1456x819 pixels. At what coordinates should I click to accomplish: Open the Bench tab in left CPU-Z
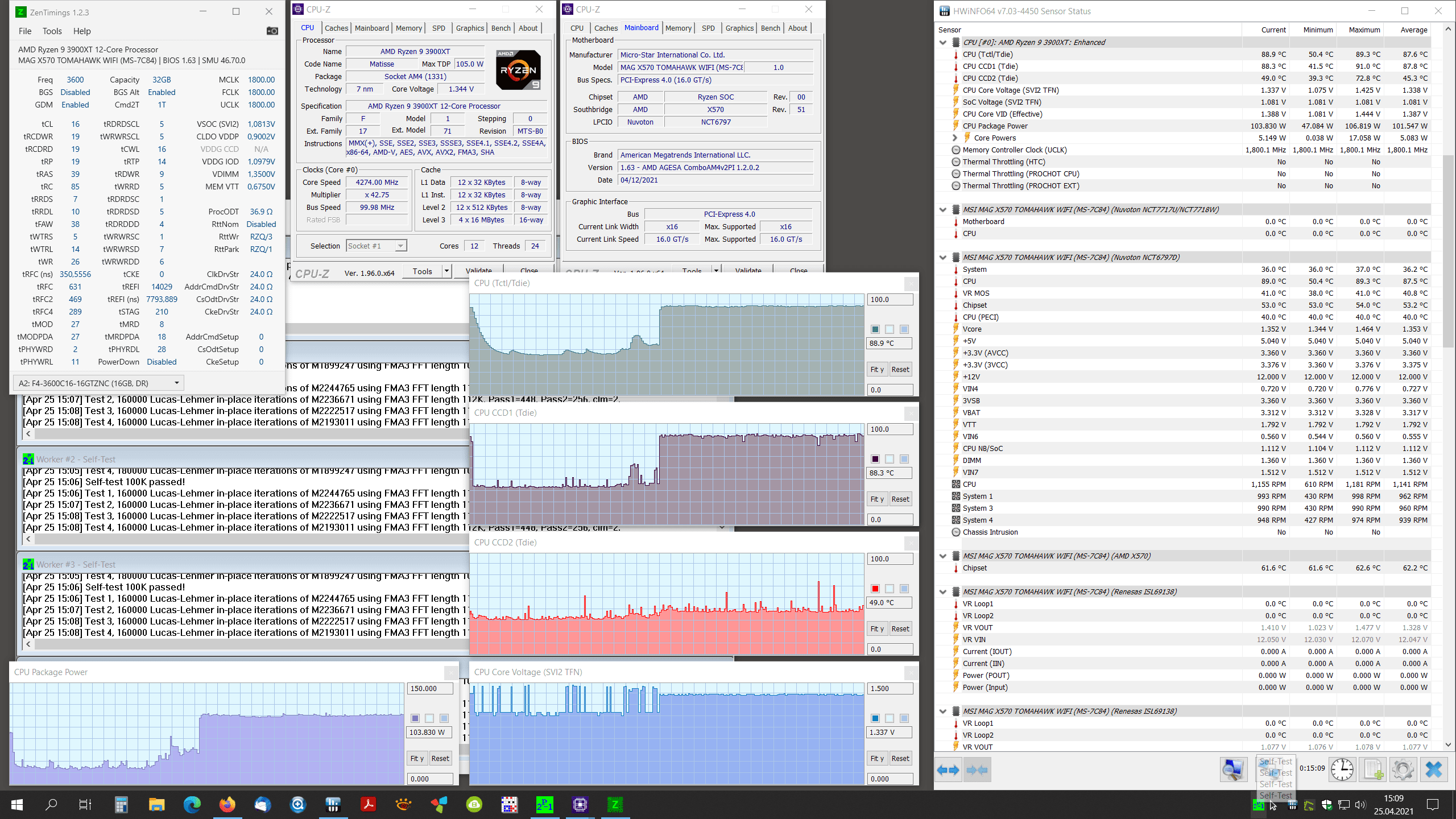tap(501, 28)
